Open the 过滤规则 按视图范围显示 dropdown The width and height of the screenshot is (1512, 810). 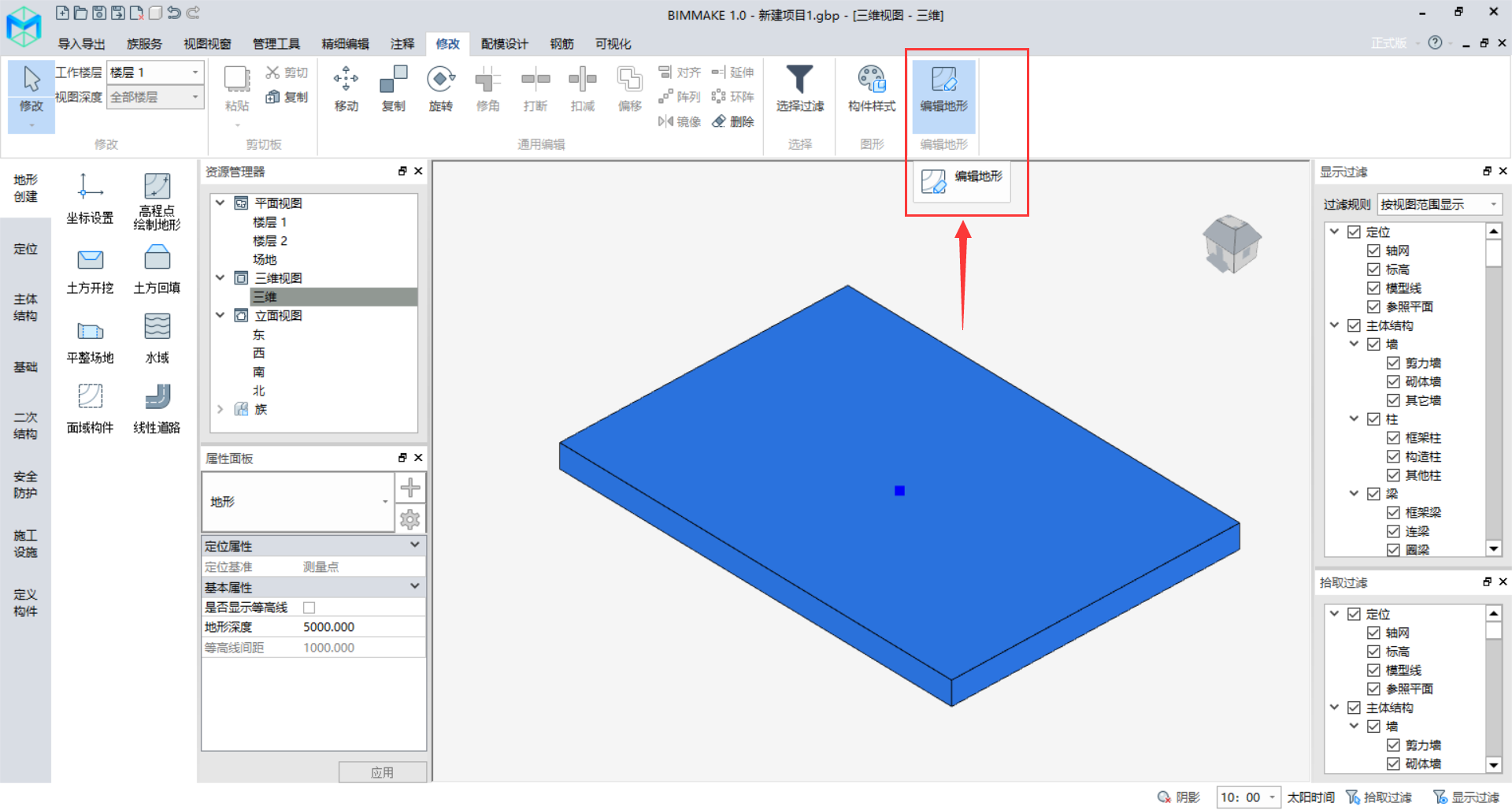tap(1440, 204)
